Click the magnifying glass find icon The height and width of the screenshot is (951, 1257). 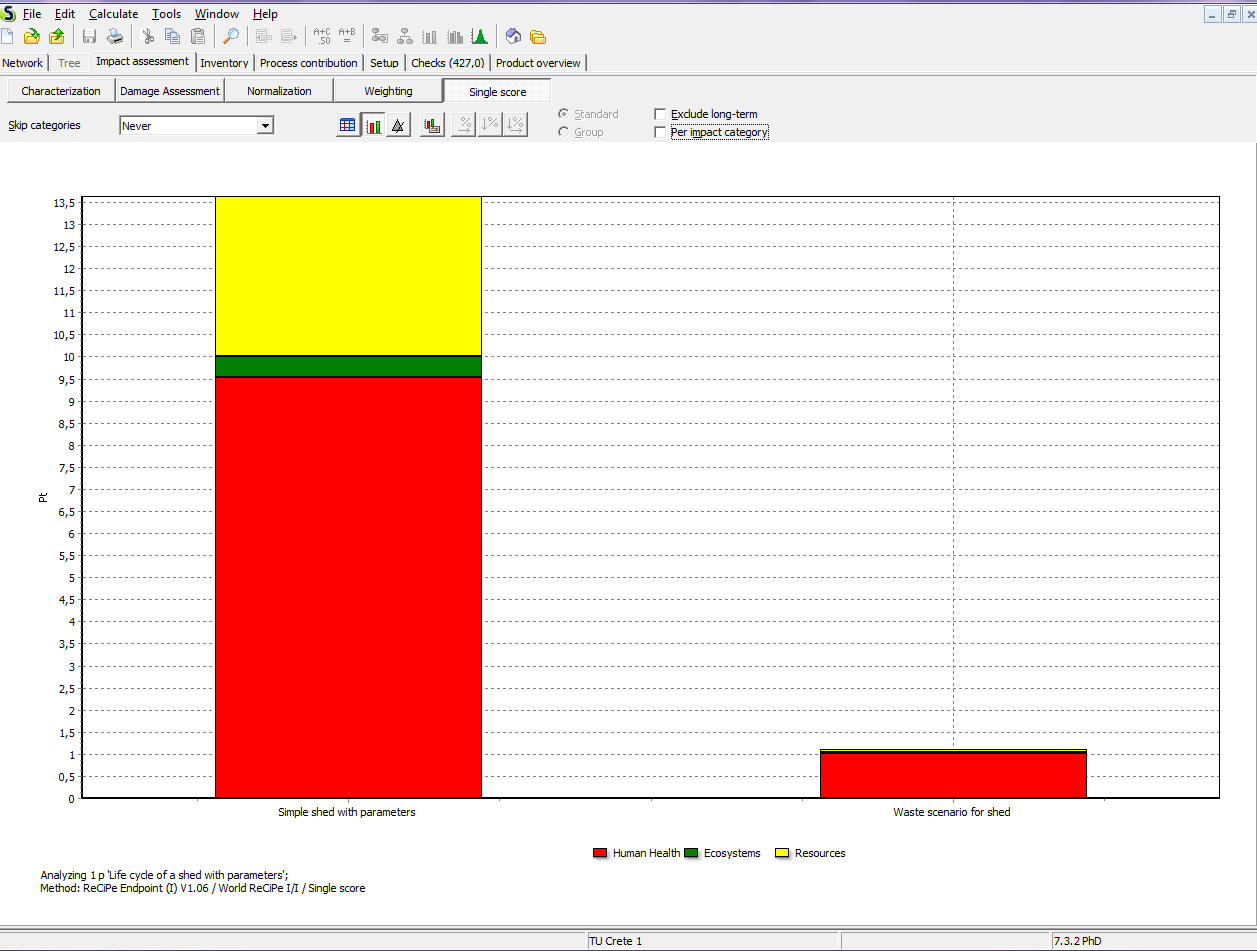tap(230, 37)
